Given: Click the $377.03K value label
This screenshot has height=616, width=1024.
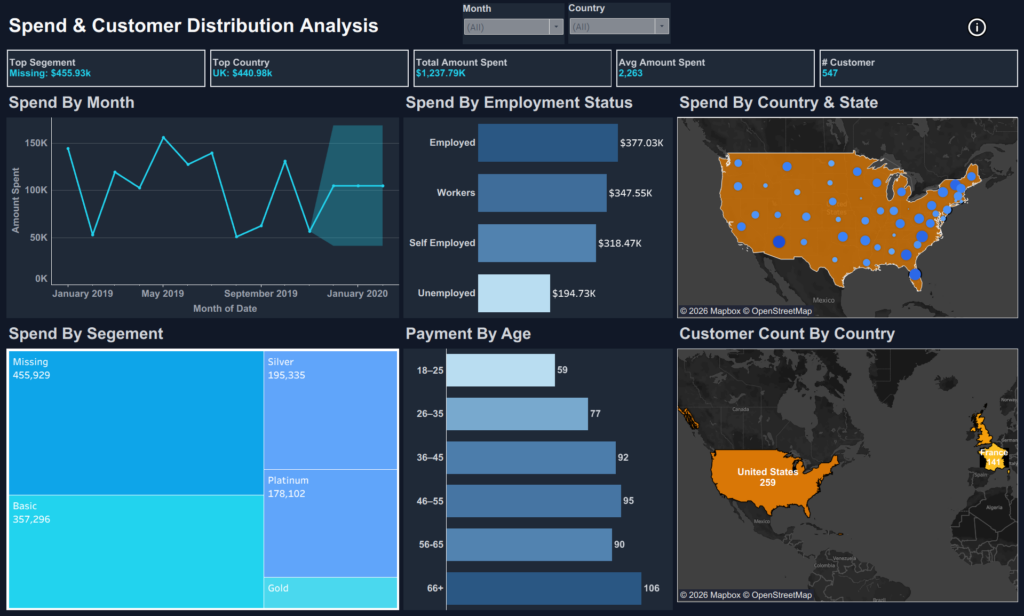Looking at the screenshot, I should point(641,142).
